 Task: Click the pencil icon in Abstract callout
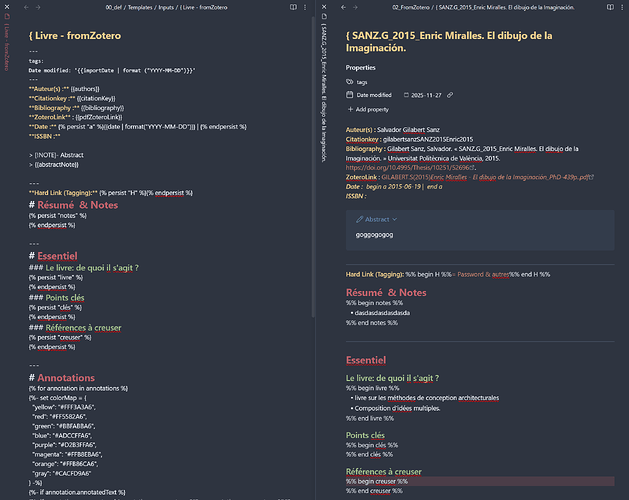[x=359, y=219]
